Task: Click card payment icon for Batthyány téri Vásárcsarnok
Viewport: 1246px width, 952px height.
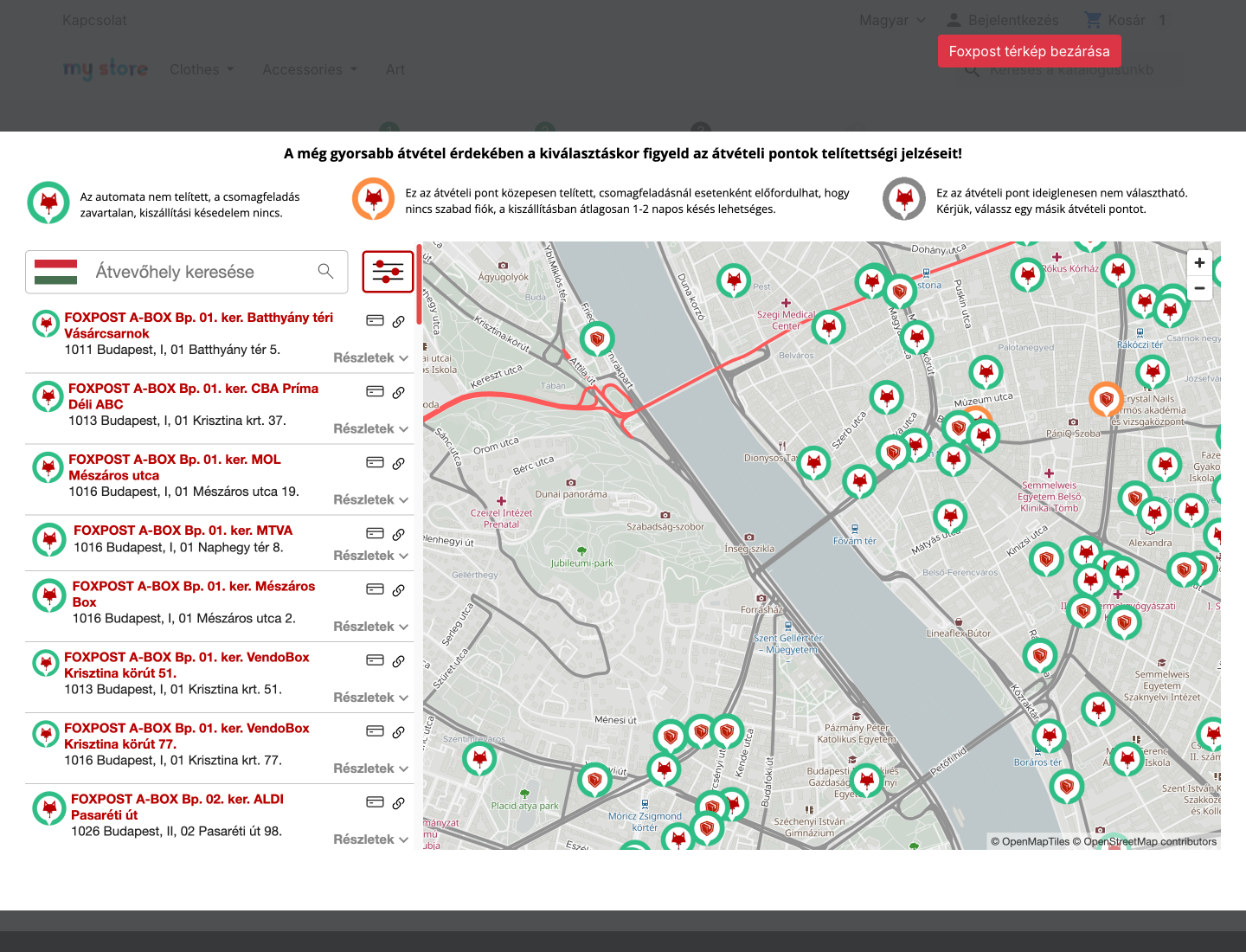Action: coord(375,320)
